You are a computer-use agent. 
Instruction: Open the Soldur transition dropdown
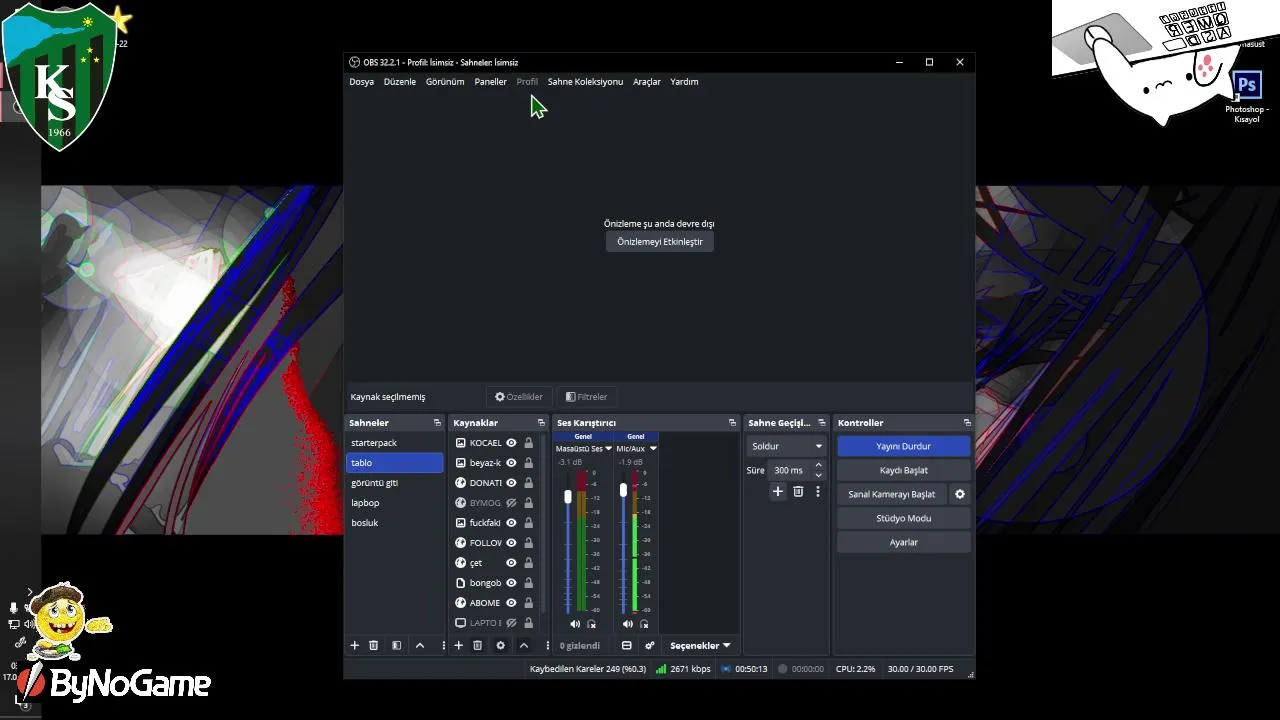point(787,446)
